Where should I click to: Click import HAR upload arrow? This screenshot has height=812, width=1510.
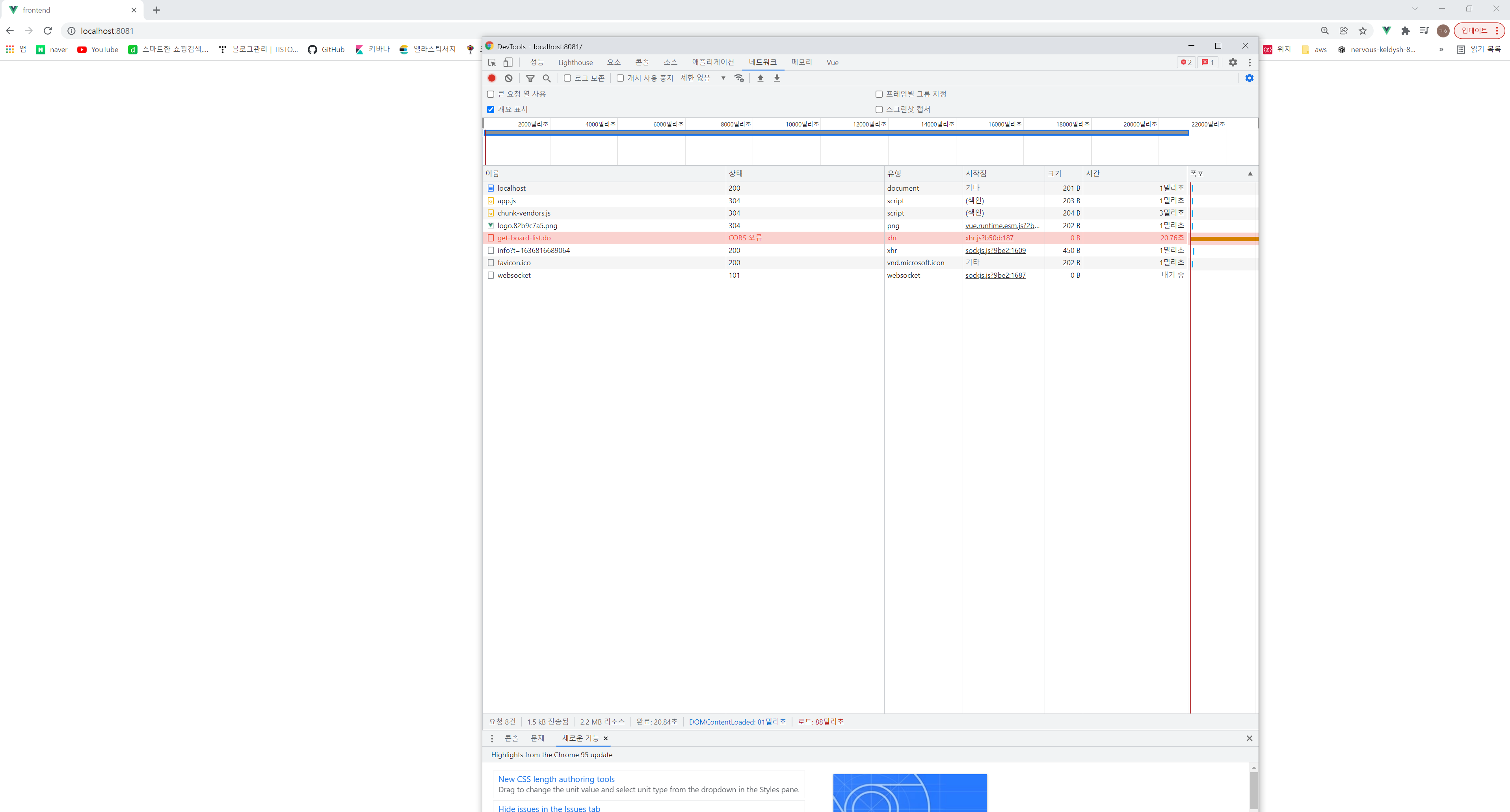(760, 78)
